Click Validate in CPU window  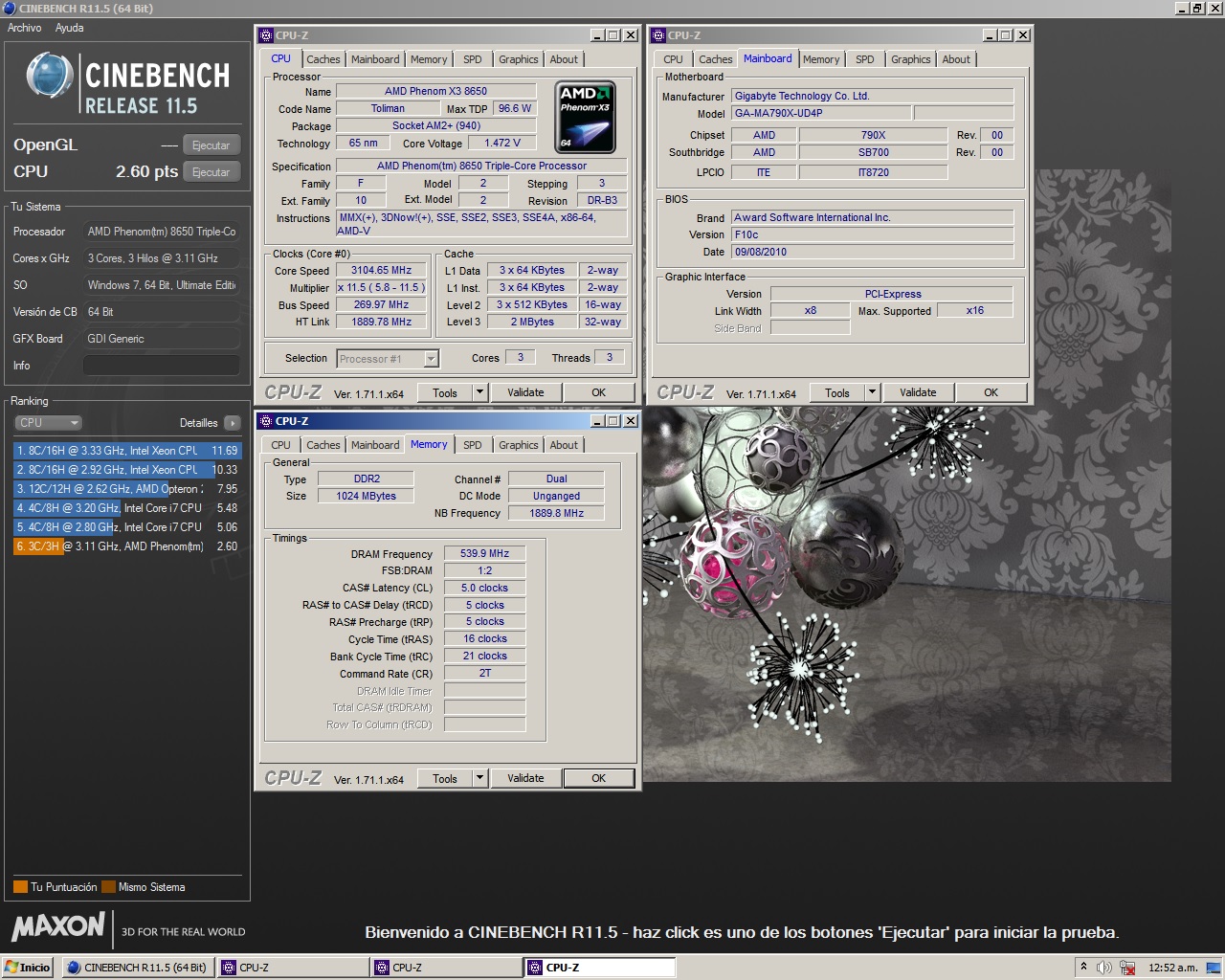(525, 392)
